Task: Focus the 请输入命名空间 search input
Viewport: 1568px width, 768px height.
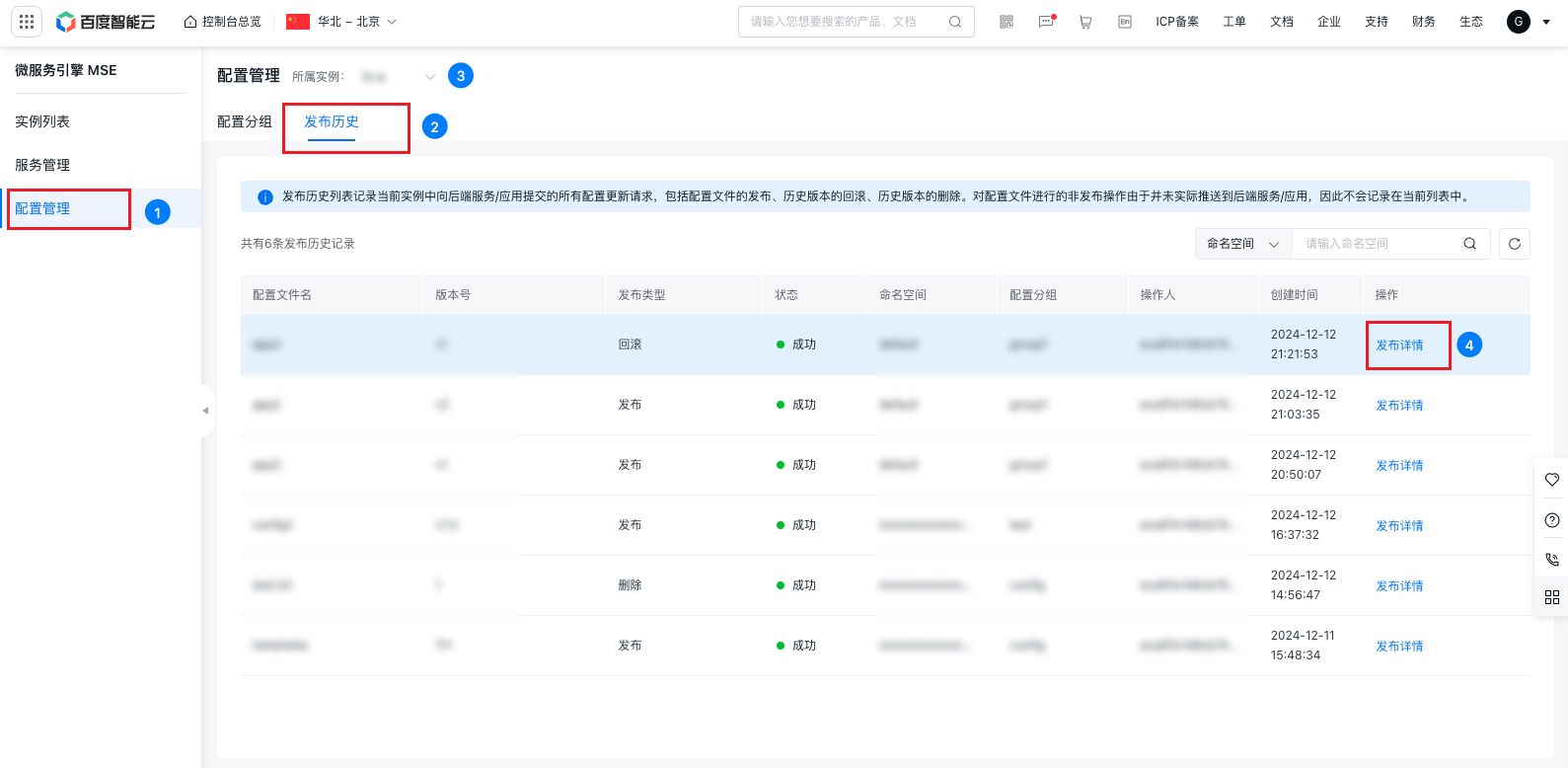Action: coord(1377,244)
